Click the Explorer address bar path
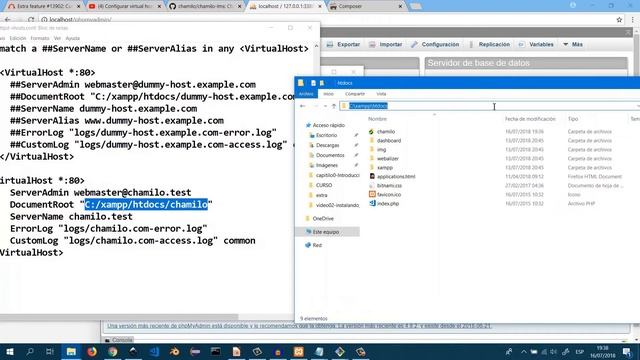The height and width of the screenshot is (360, 640). (368, 106)
